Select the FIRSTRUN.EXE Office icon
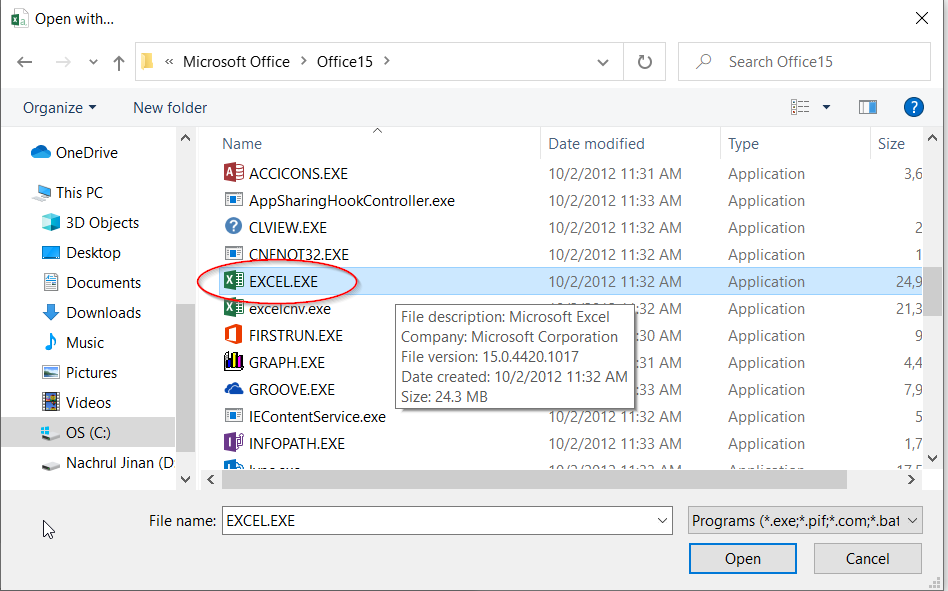Screen dimensions: 948x591 pos(233,335)
